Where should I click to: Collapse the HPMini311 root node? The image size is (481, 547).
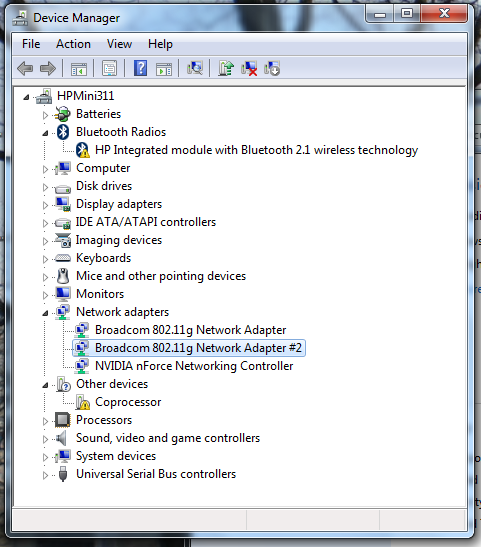click(x=27, y=97)
